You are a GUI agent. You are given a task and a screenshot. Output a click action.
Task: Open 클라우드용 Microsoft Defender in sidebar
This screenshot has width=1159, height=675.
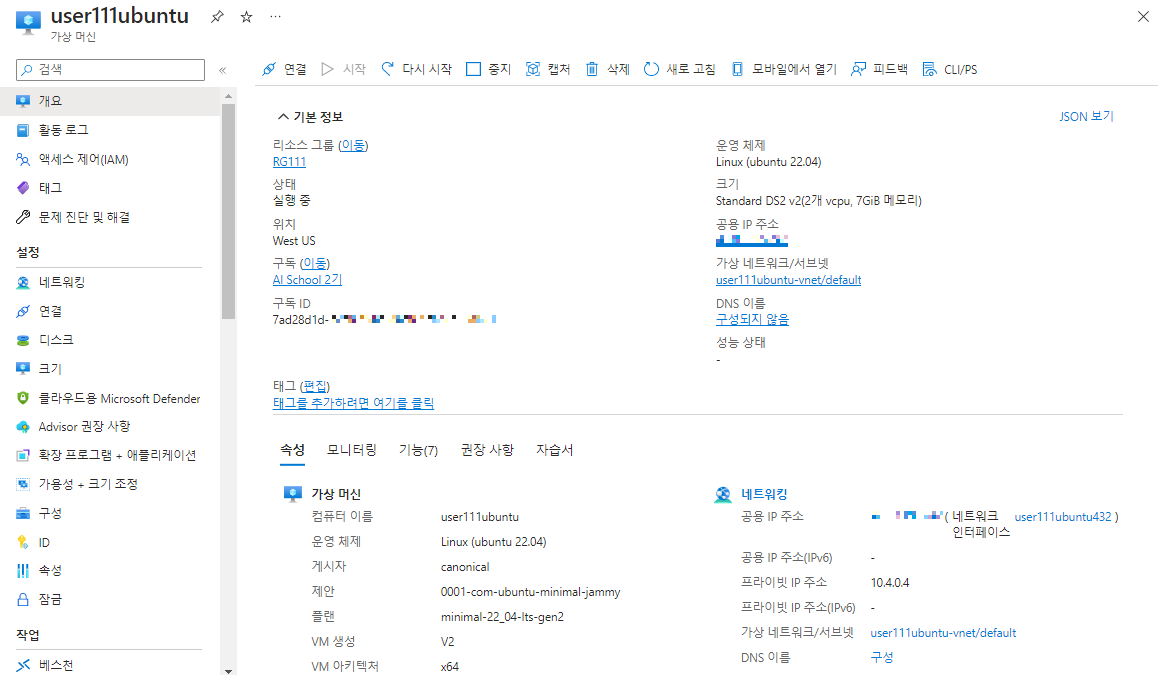(110, 398)
